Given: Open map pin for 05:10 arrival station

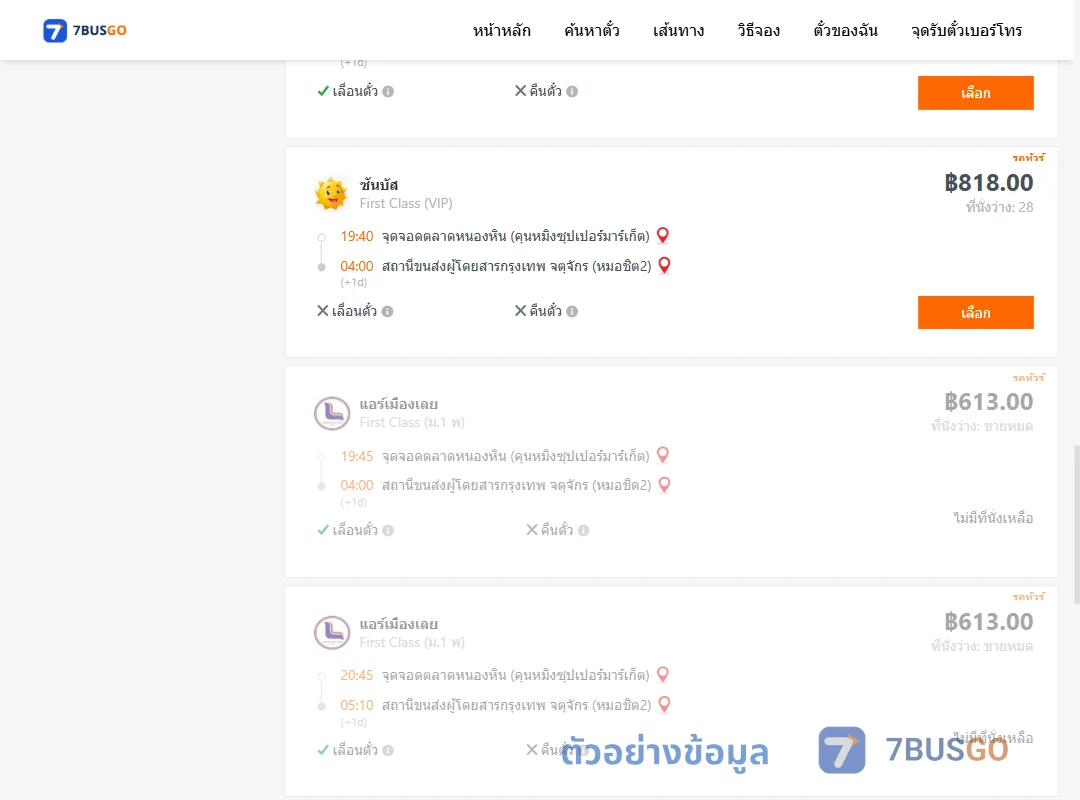Looking at the screenshot, I should tap(665, 705).
